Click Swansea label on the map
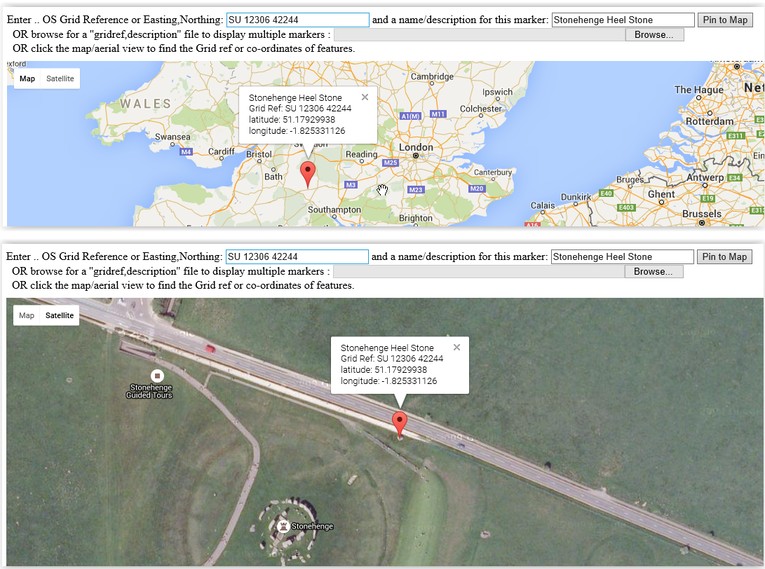 (x=173, y=137)
